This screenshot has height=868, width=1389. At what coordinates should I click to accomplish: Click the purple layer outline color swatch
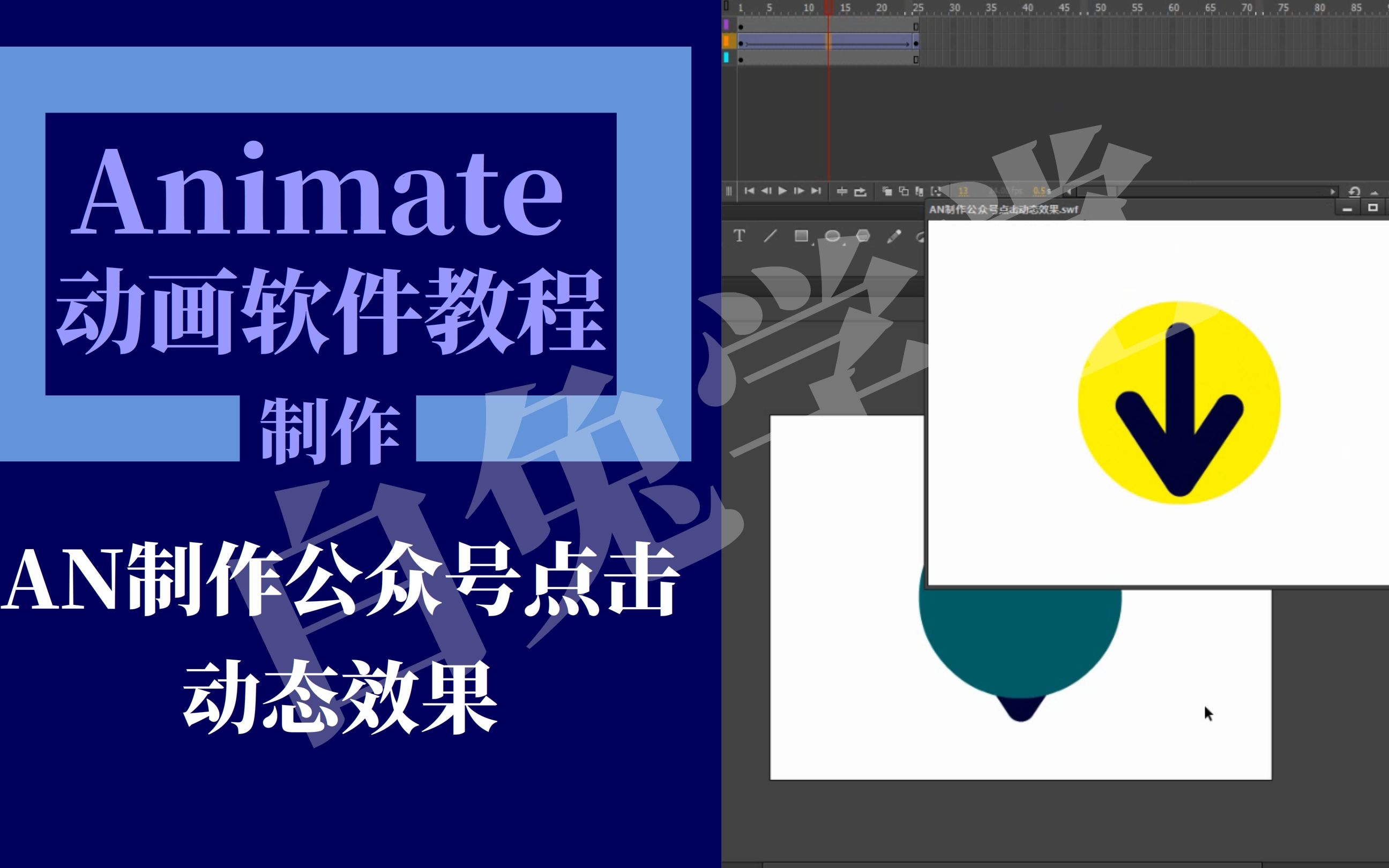[726, 25]
